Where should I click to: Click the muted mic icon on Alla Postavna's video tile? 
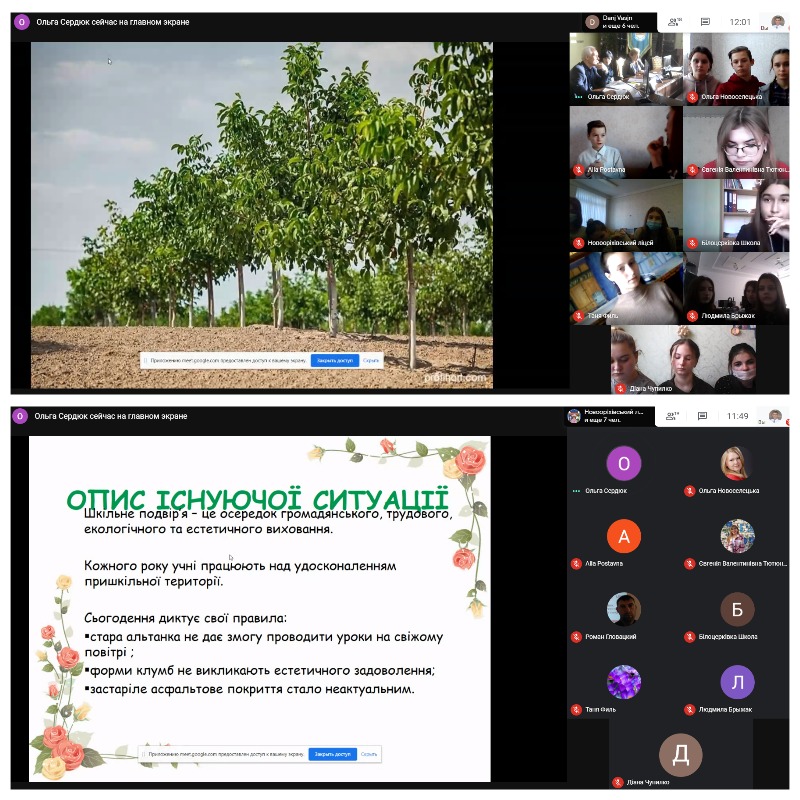tap(579, 170)
